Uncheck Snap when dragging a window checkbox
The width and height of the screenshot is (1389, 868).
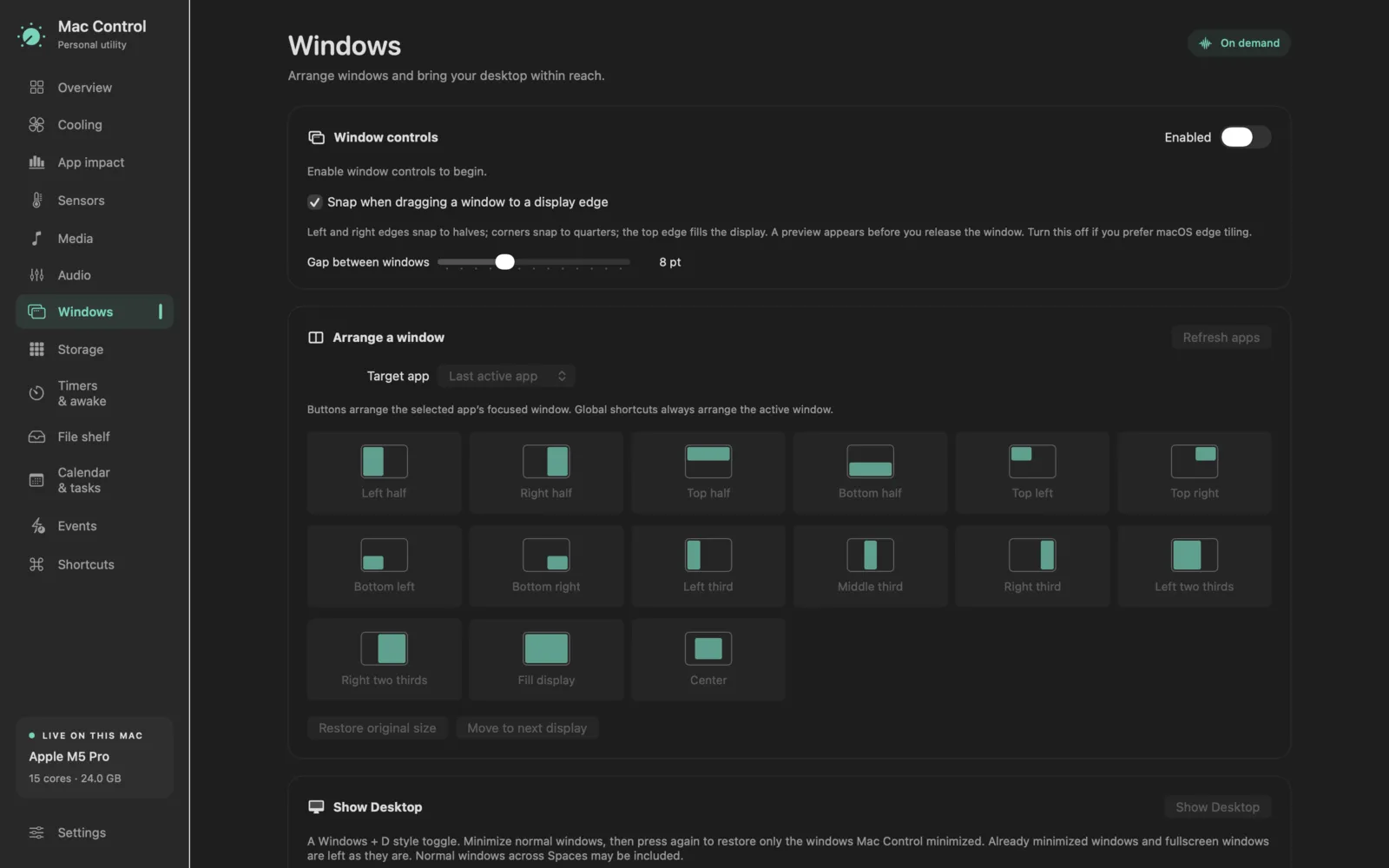[314, 202]
